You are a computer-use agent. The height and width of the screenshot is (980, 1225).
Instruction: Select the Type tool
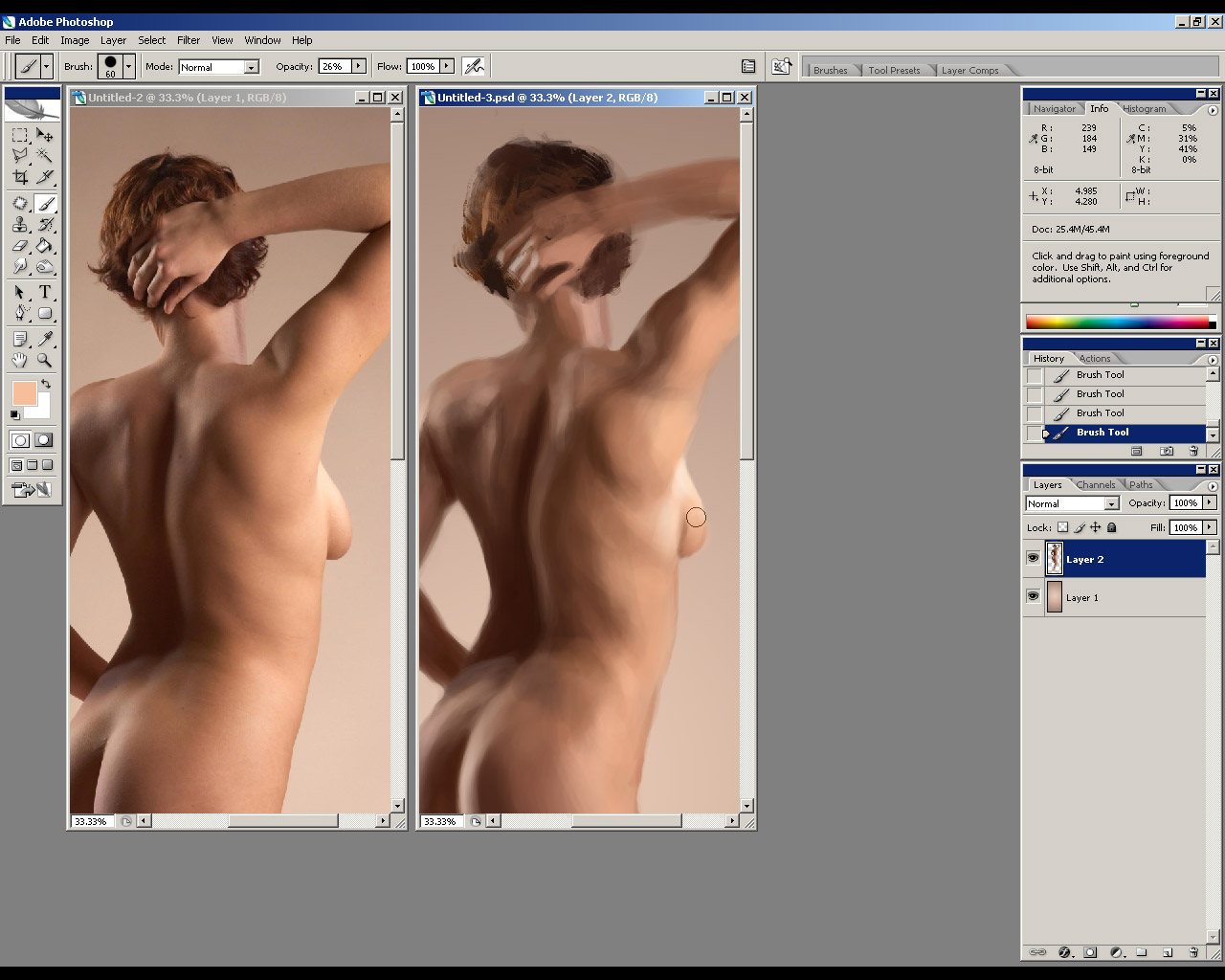(x=44, y=292)
